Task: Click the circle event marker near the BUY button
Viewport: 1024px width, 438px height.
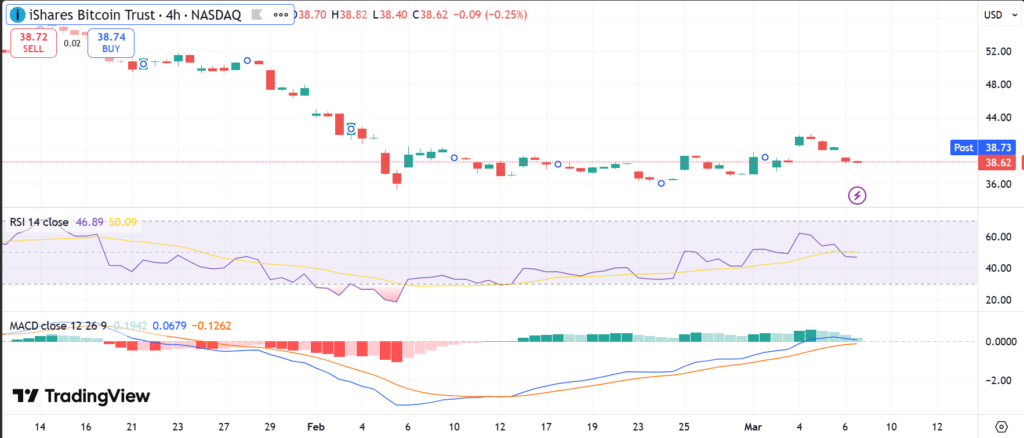Action: pos(144,64)
